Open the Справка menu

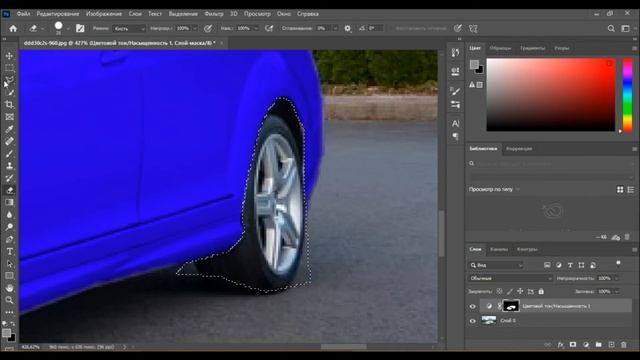[308, 14]
